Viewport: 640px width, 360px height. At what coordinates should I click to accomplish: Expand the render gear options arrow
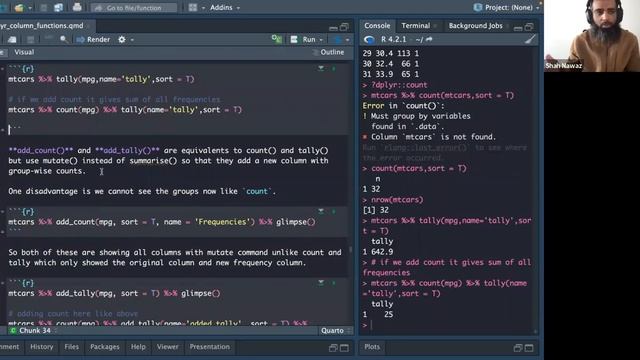coord(132,40)
